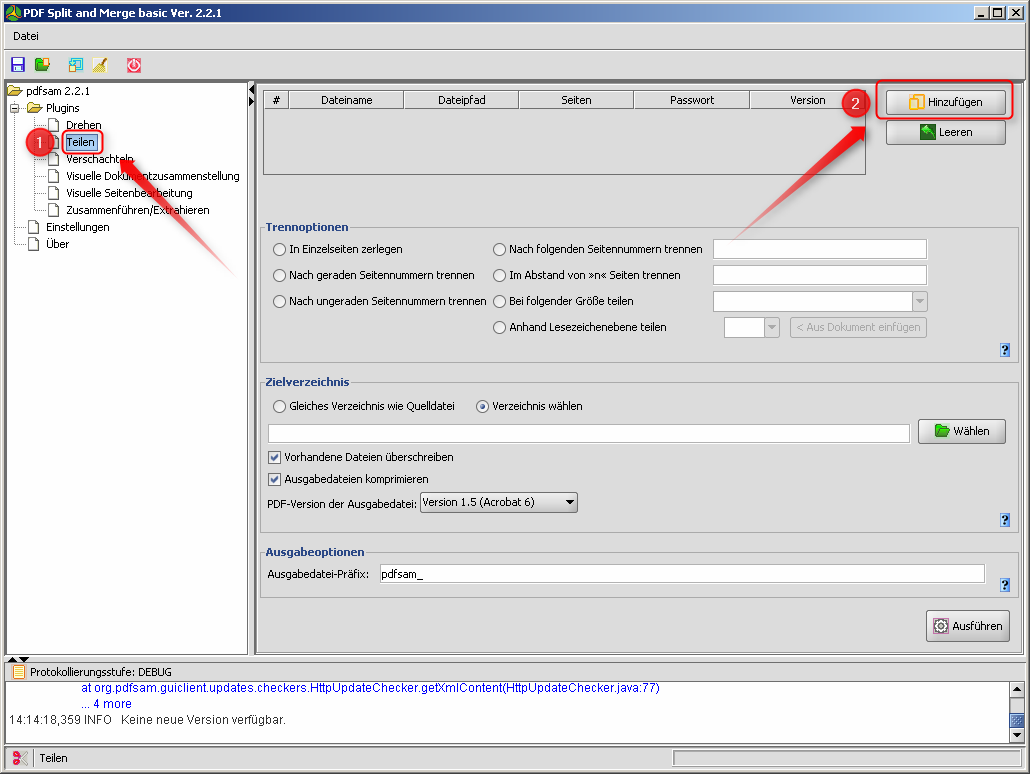Disable Ausgabedateien komprimieren
Screen dimensions: 1030x774
[273, 479]
